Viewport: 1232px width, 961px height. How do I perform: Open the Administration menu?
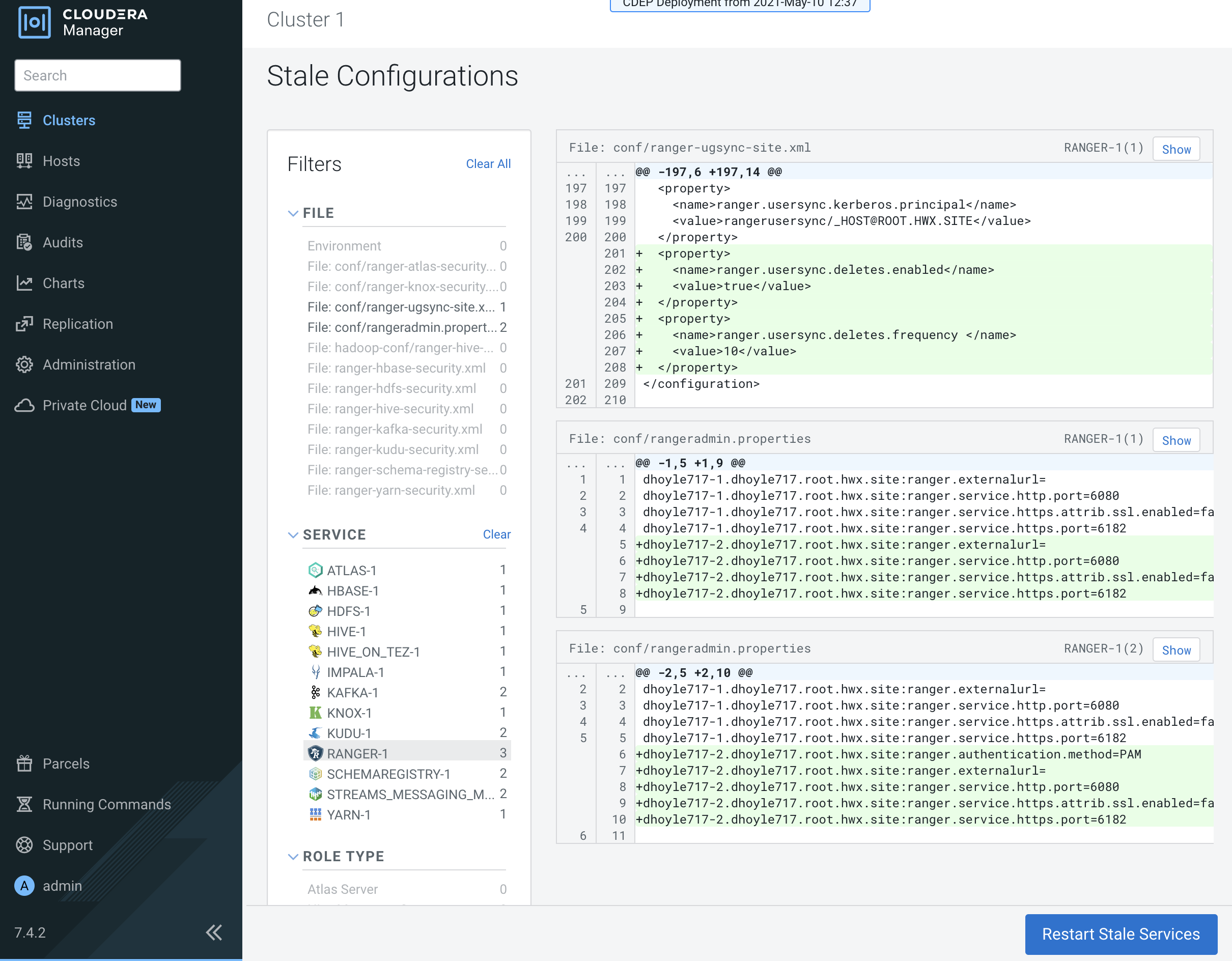[x=89, y=365]
